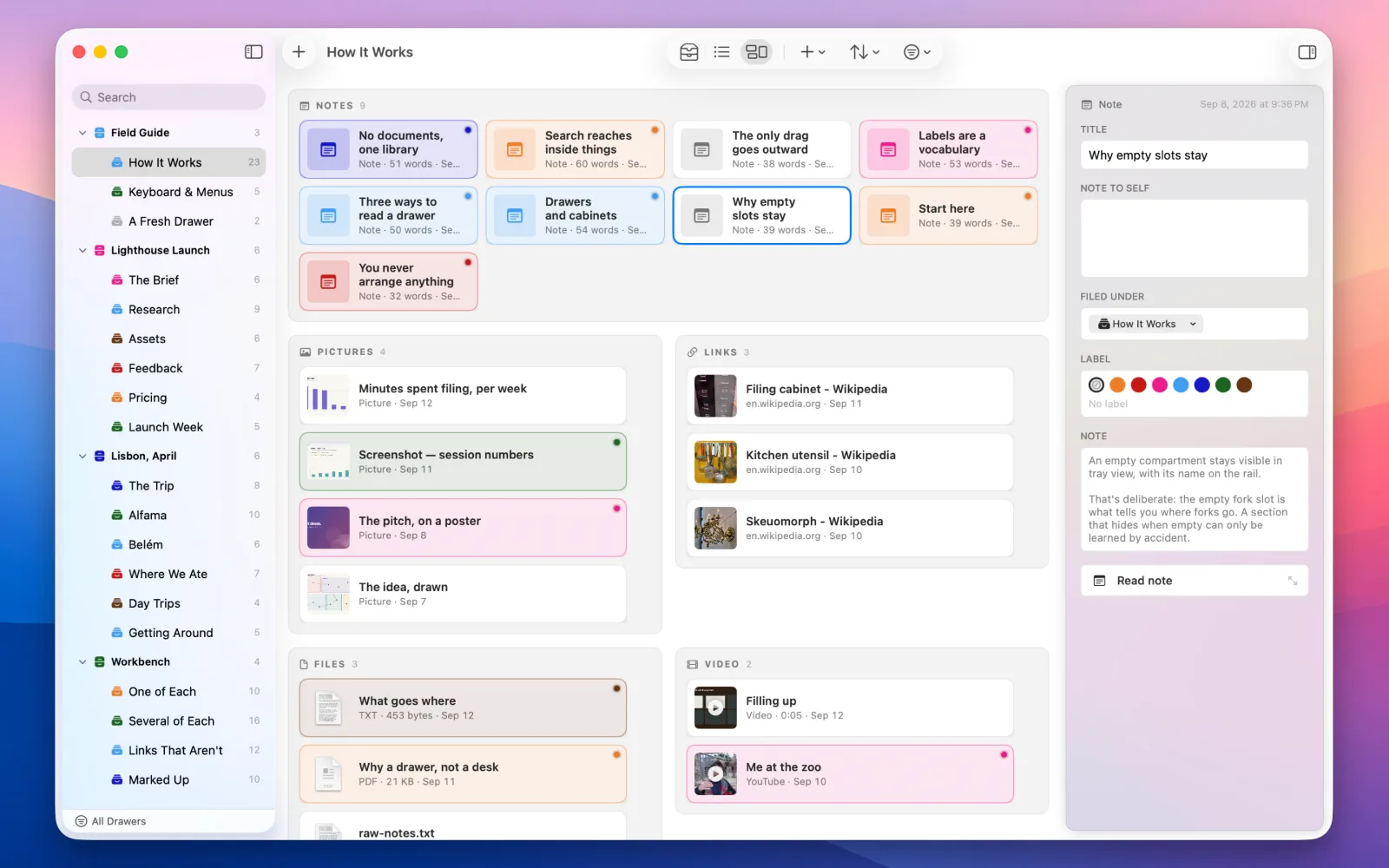Viewport: 1389px width, 868px height.
Task: Open the Pricing drawer
Action: click(x=168, y=398)
